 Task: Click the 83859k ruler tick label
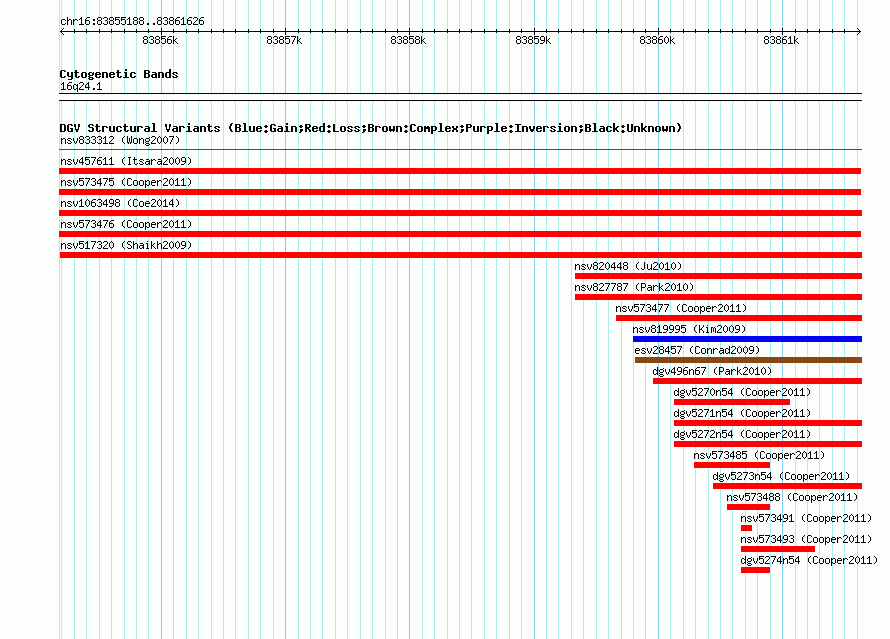tap(533, 40)
